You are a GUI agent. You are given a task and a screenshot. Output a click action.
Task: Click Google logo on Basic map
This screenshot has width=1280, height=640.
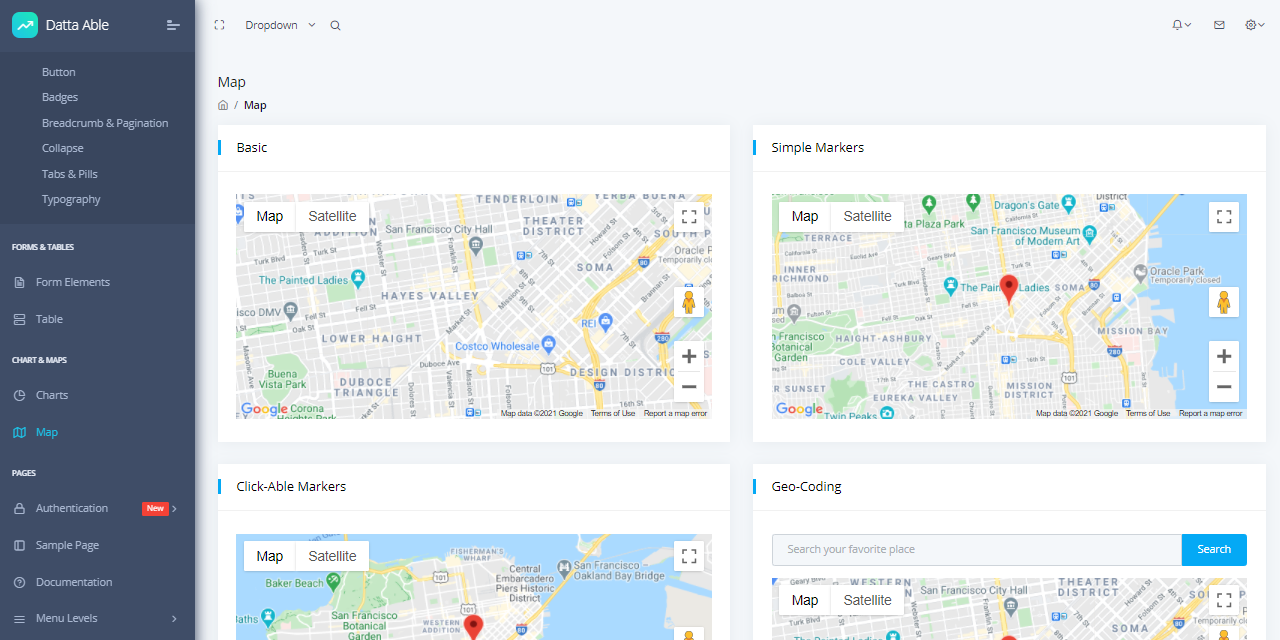pos(264,409)
